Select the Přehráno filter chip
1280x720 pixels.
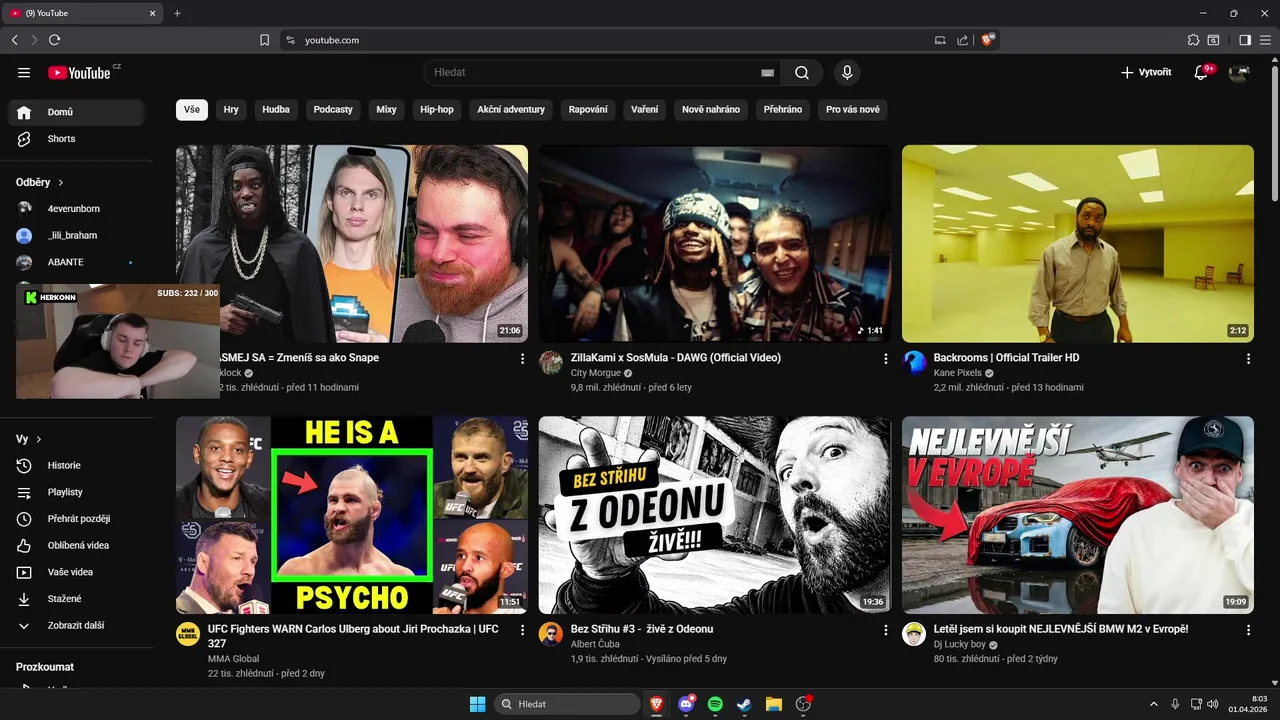783,109
